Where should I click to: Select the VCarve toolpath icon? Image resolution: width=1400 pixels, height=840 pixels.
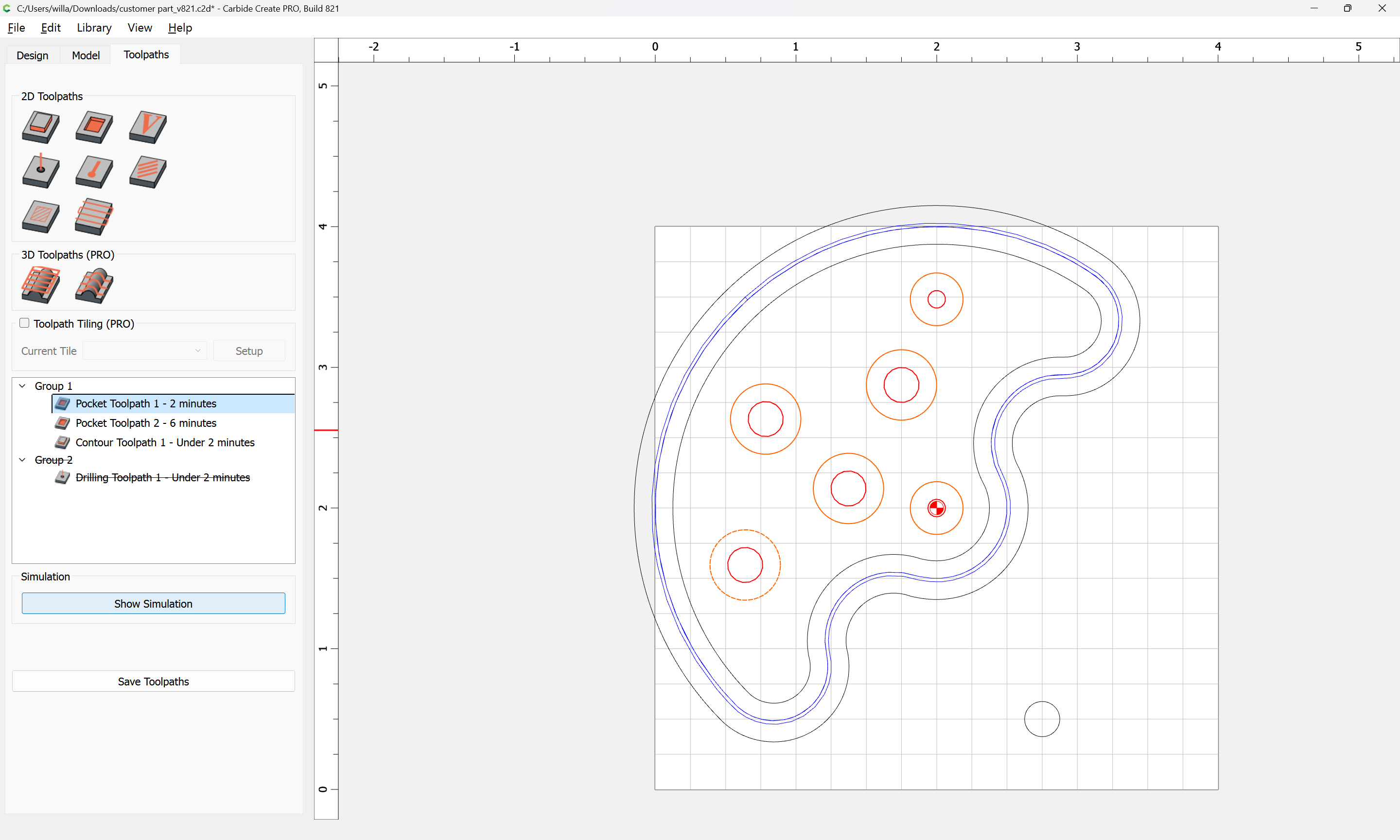(148, 127)
